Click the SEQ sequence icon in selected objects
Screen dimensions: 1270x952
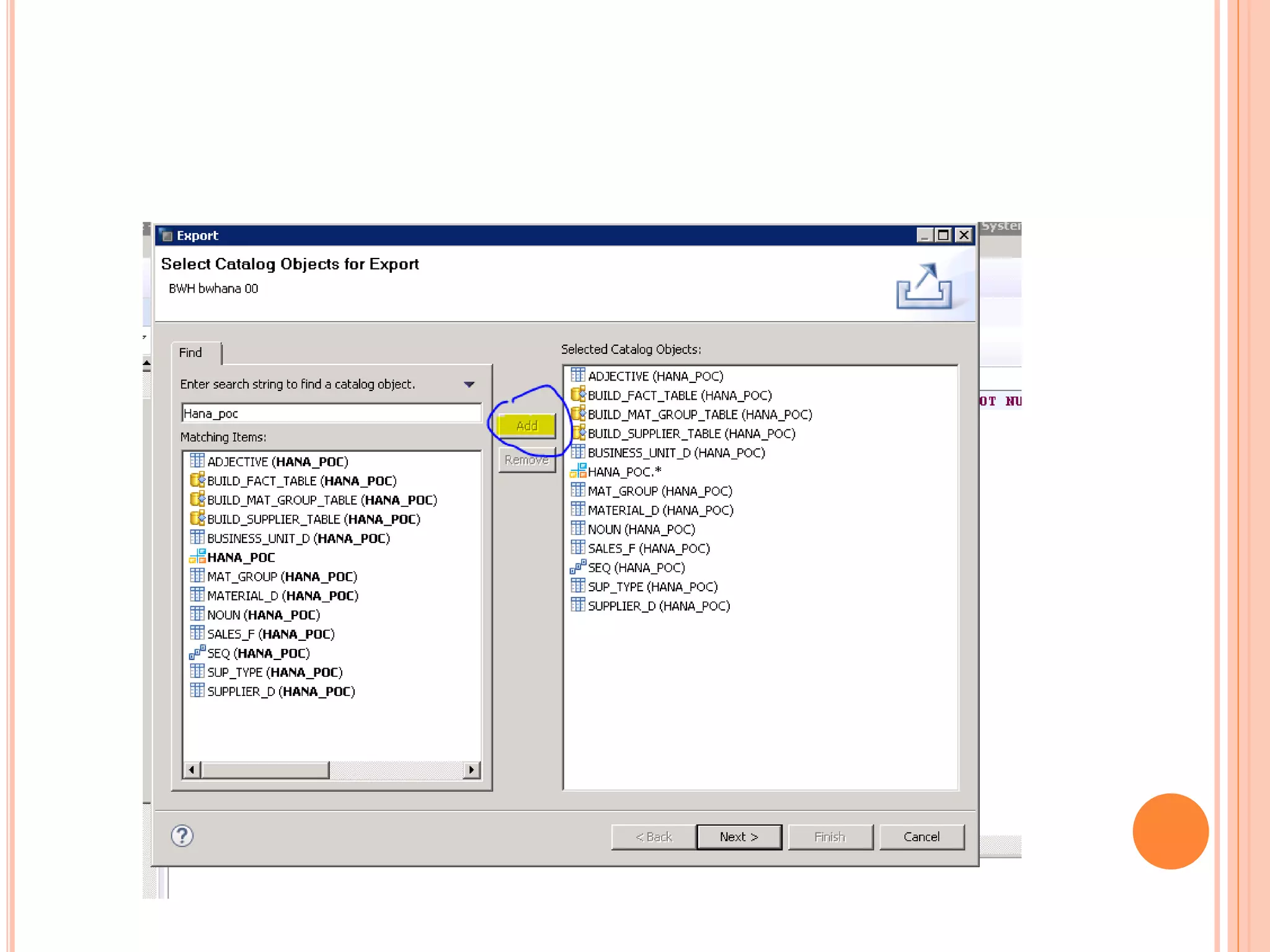577,567
